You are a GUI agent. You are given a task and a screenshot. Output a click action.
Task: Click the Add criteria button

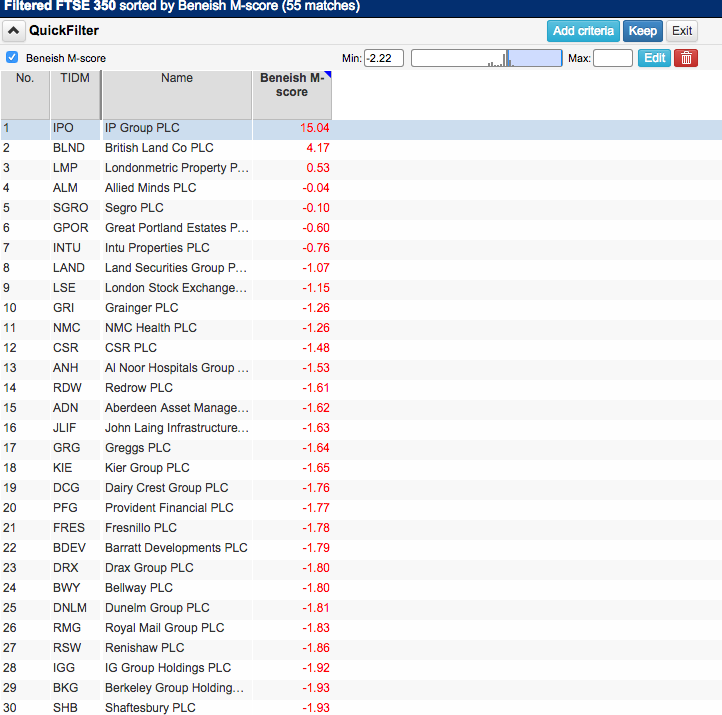pyautogui.click(x=583, y=31)
